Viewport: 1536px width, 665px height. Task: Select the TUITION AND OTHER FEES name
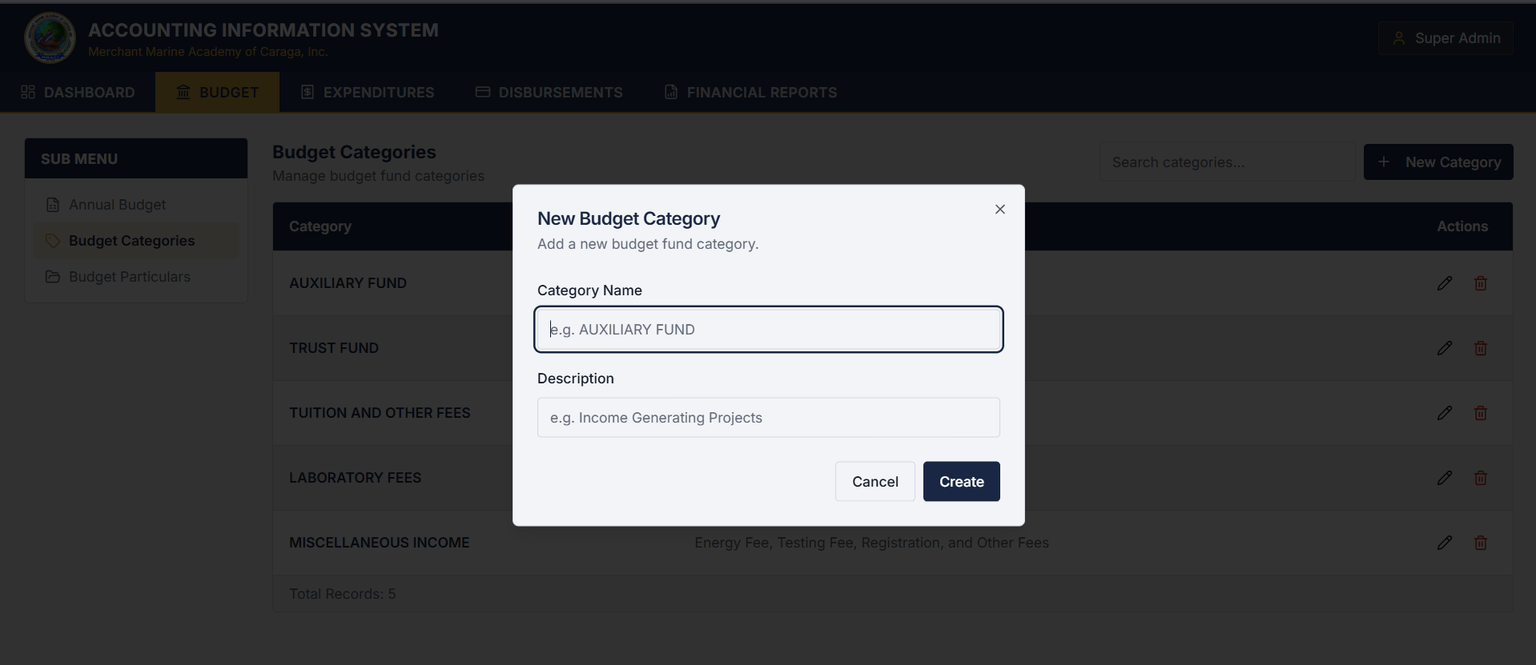(380, 413)
